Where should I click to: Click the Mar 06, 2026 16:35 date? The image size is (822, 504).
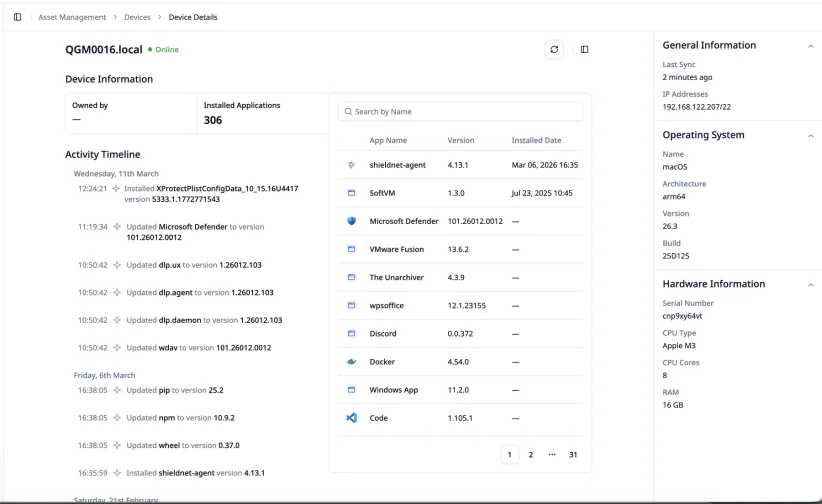pyautogui.click(x=545, y=165)
